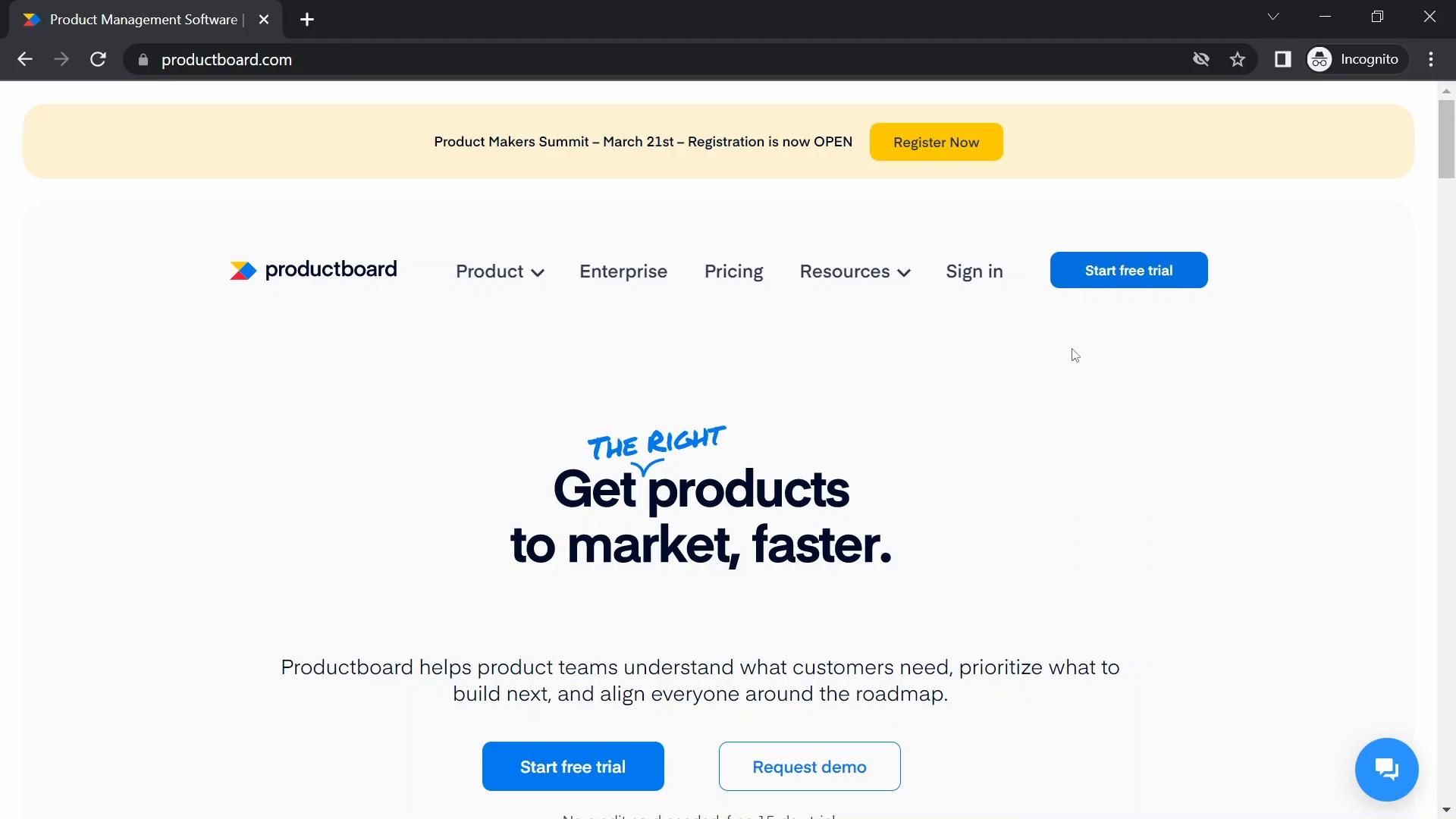Image resolution: width=1456 pixels, height=819 pixels.
Task: Click the browser refresh icon
Action: [x=98, y=59]
